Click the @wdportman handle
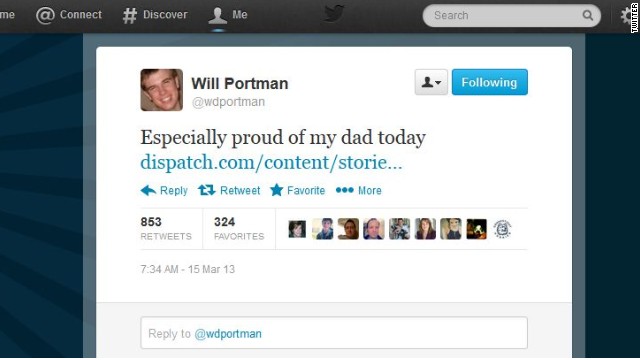The height and width of the screenshot is (360, 640). pos(228,102)
